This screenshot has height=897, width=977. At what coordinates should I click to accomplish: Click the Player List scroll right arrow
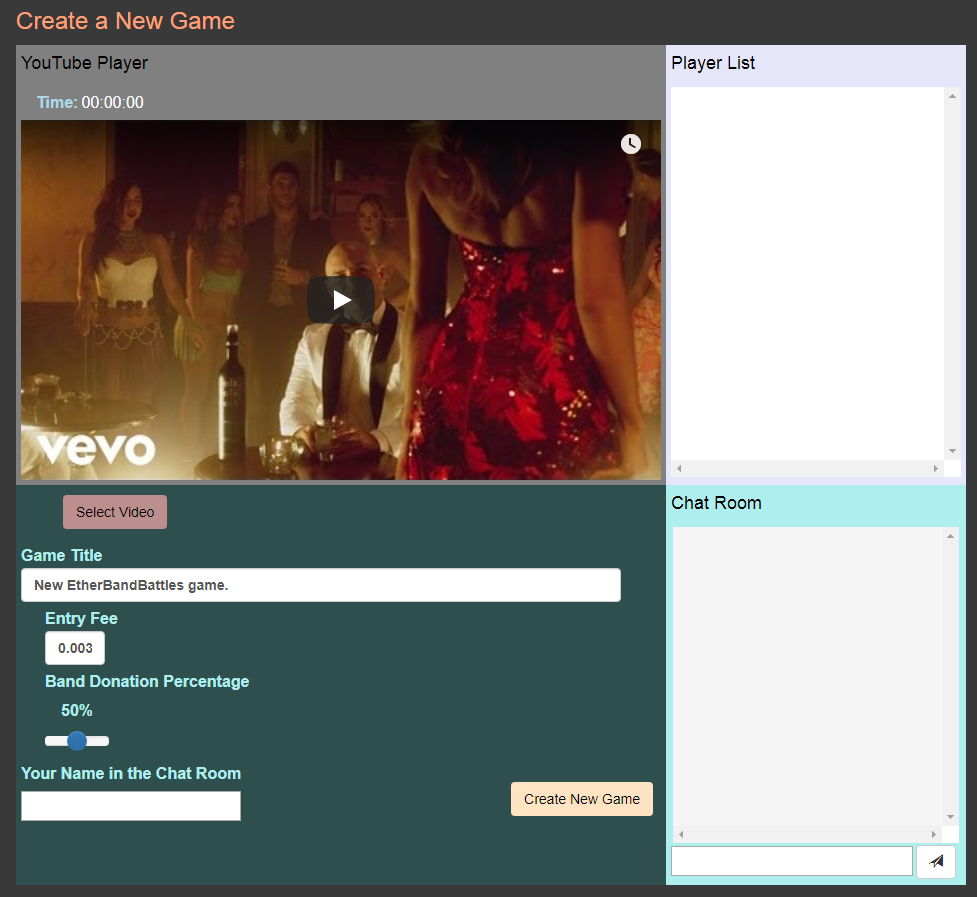tap(935, 468)
